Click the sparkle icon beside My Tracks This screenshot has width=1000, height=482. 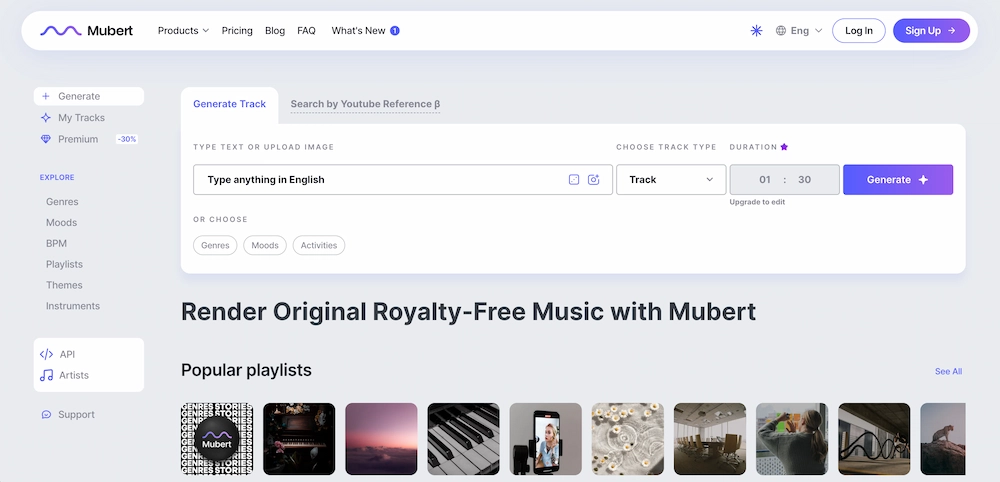pos(45,118)
